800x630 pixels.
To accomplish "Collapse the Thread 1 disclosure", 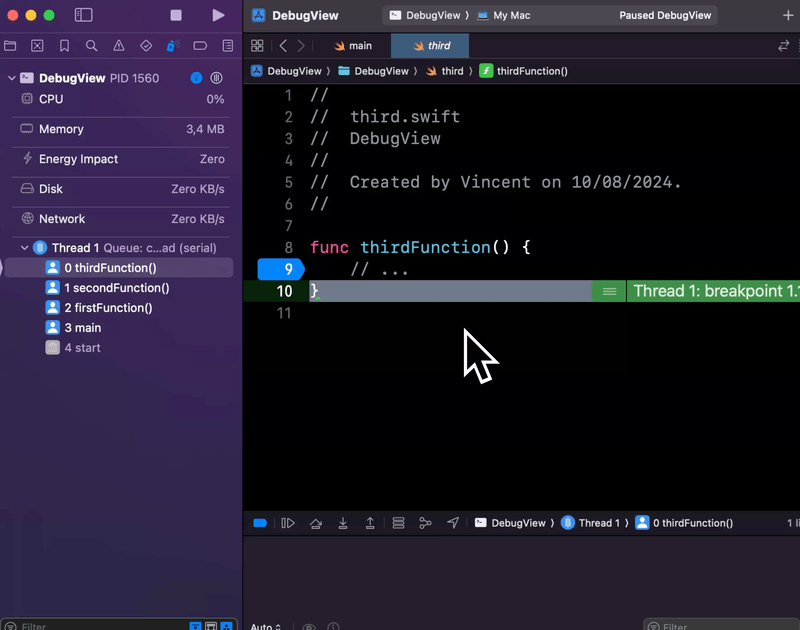I will click(x=24, y=248).
